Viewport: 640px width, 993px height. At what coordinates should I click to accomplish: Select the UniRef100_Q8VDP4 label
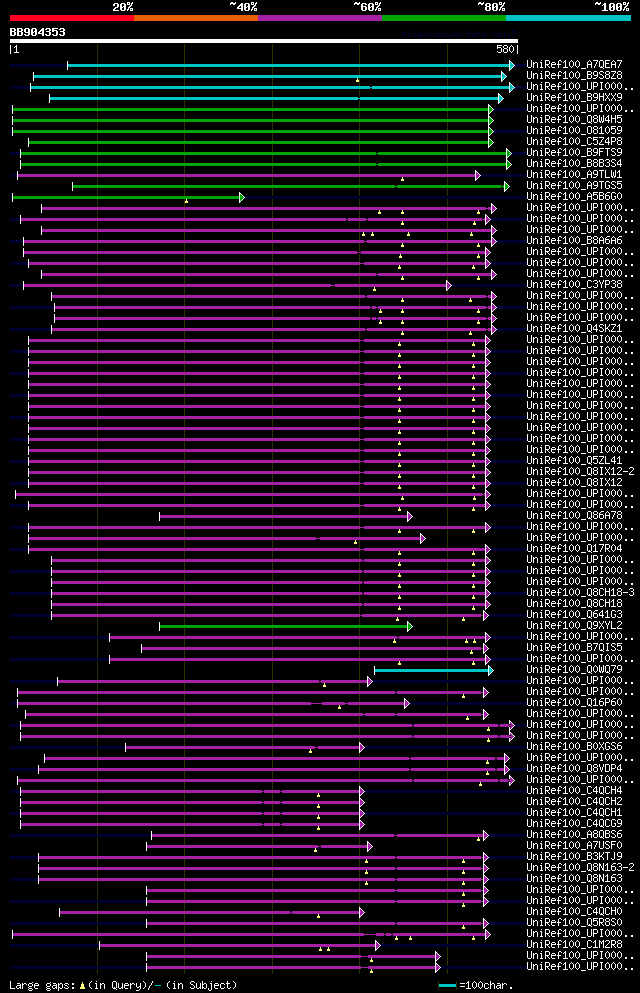(x=574, y=768)
